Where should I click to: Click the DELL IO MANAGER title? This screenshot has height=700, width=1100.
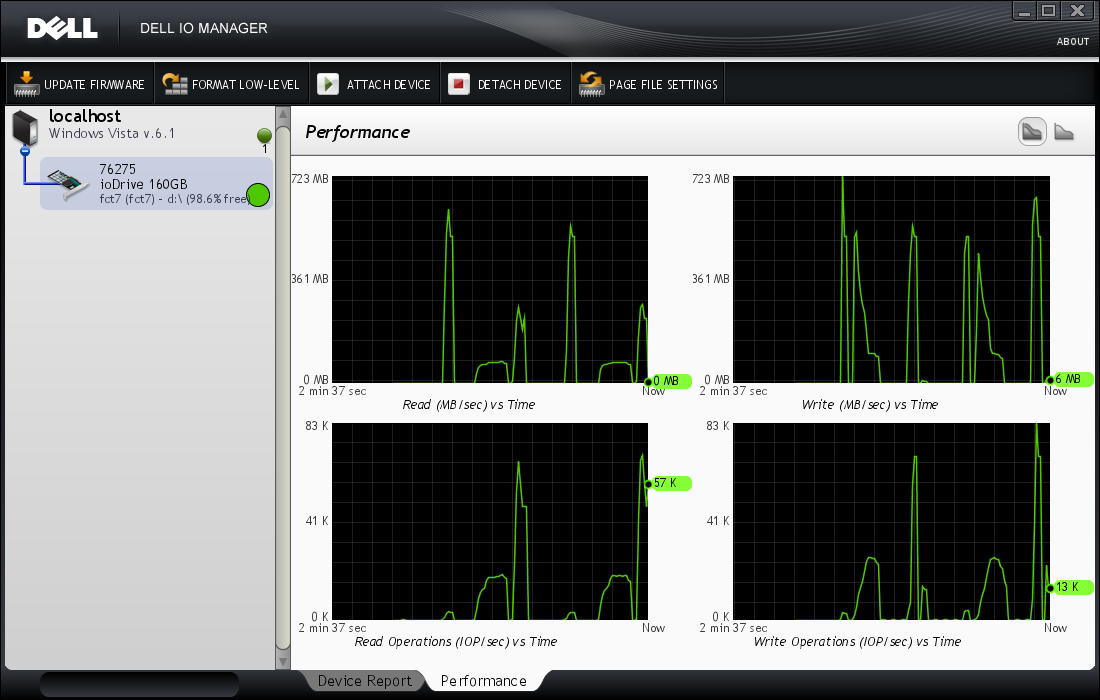point(203,28)
